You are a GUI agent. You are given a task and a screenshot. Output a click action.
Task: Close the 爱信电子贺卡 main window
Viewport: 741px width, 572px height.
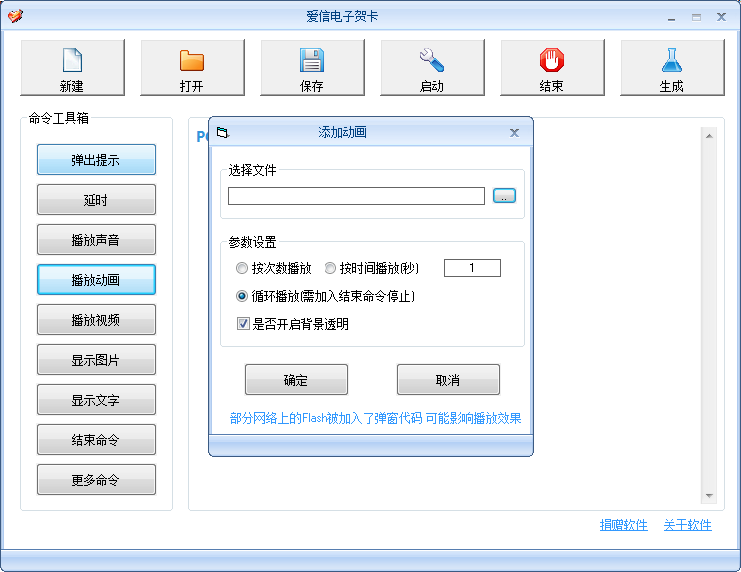pyautogui.click(x=721, y=17)
